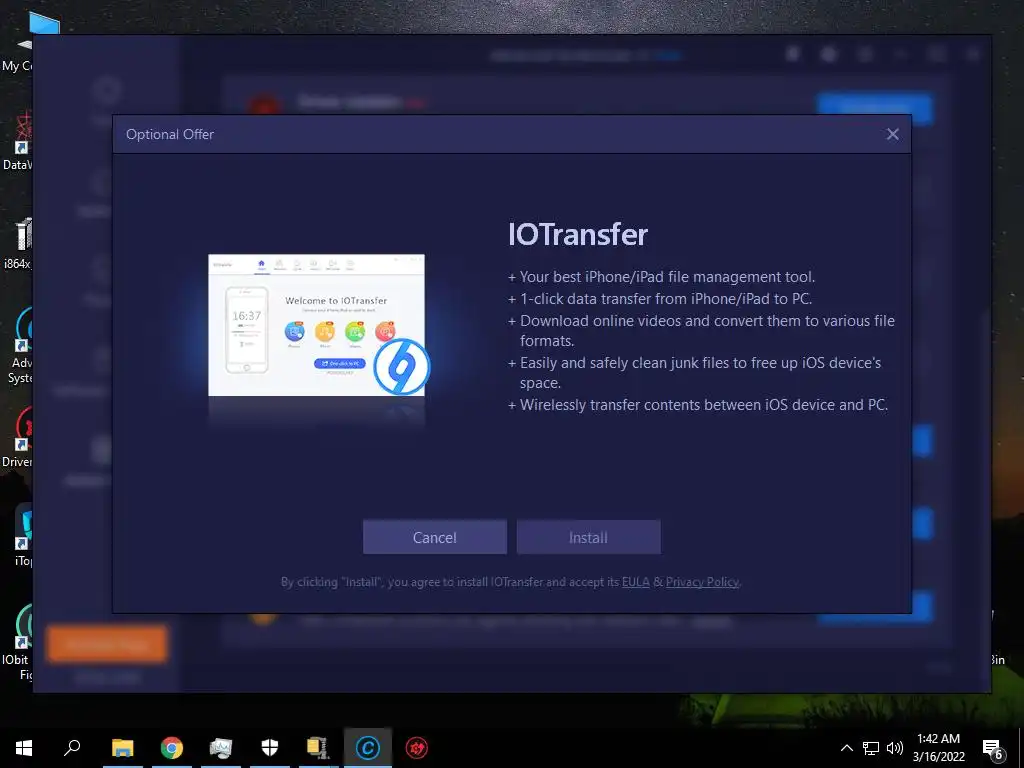Viewport: 1024px width, 768px height.
Task: Click "Your best iPhone/iPad file management tool" line
Action: coord(661,277)
